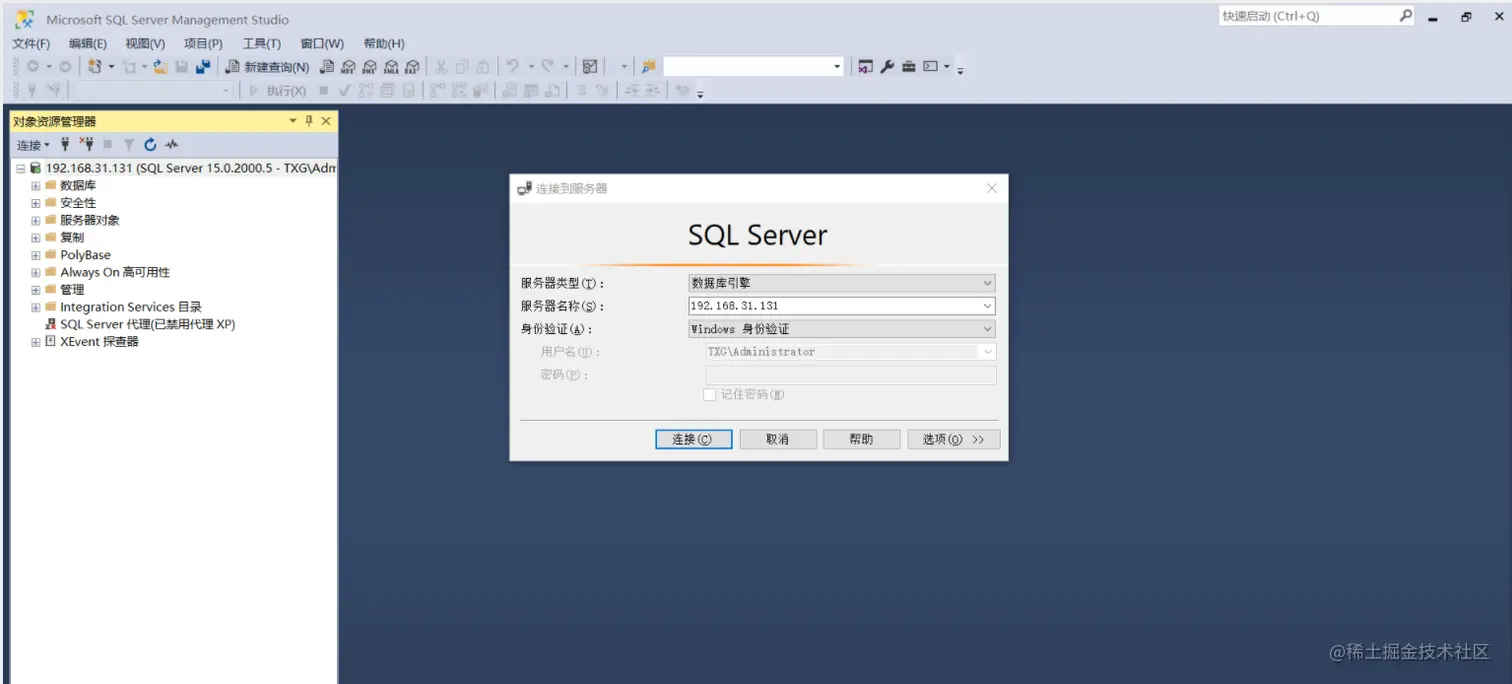This screenshot has height=684, width=1512.
Task: Click the Save All disks icon
Action: pos(203,66)
